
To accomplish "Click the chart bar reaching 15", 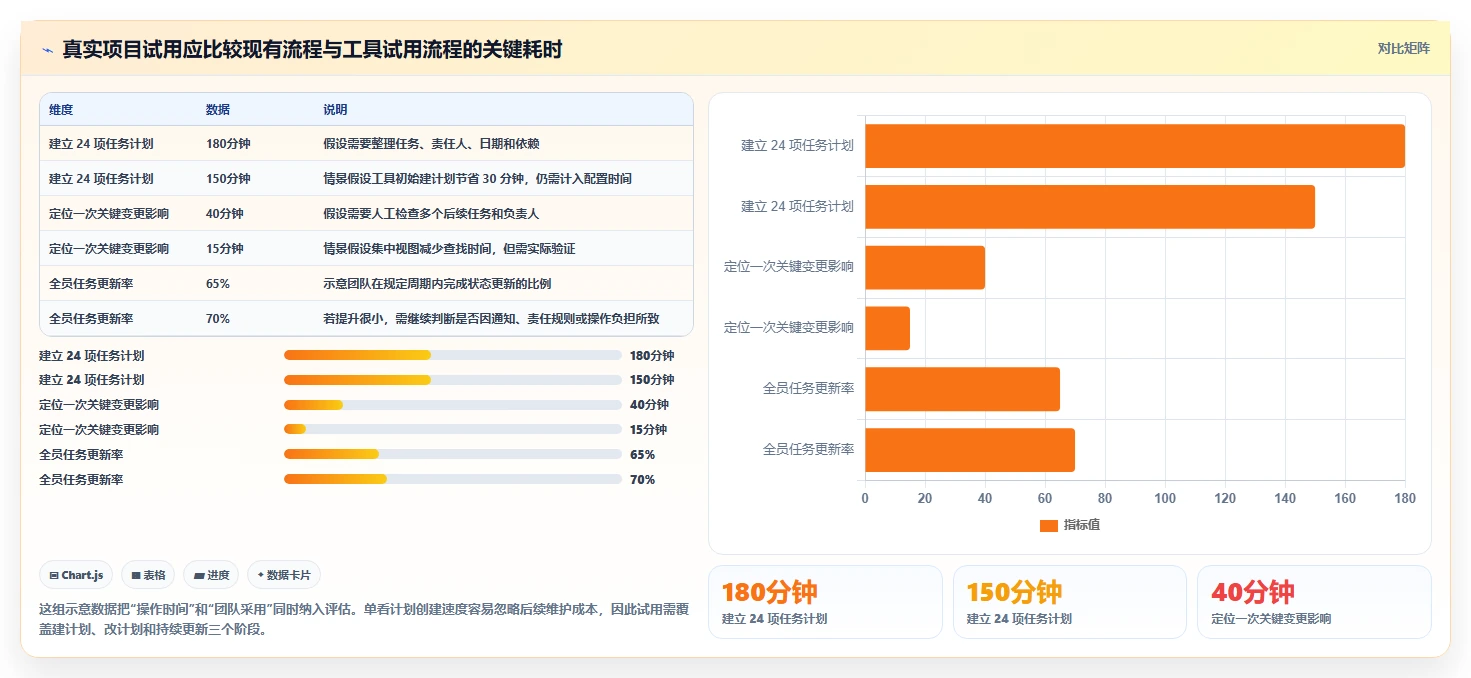I will pos(887,328).
